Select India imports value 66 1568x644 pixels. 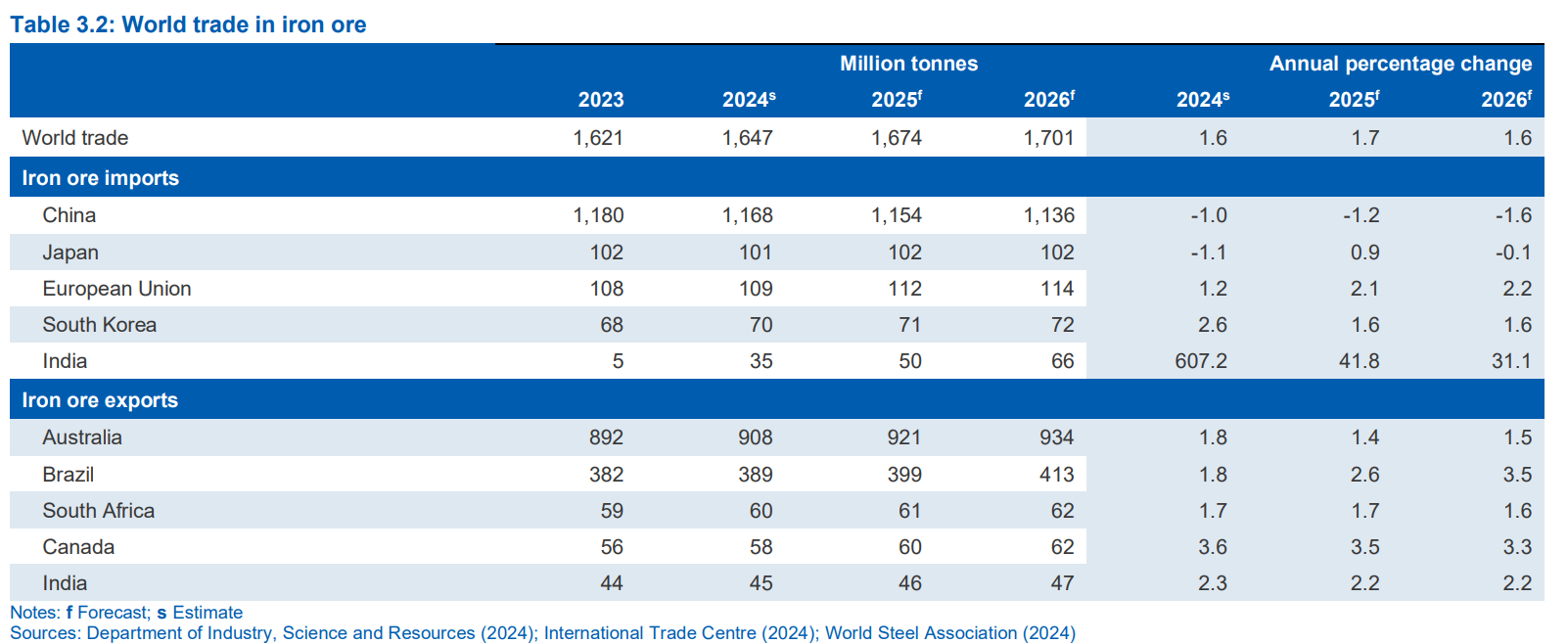pyautogui.click(x=1063, y=361)
